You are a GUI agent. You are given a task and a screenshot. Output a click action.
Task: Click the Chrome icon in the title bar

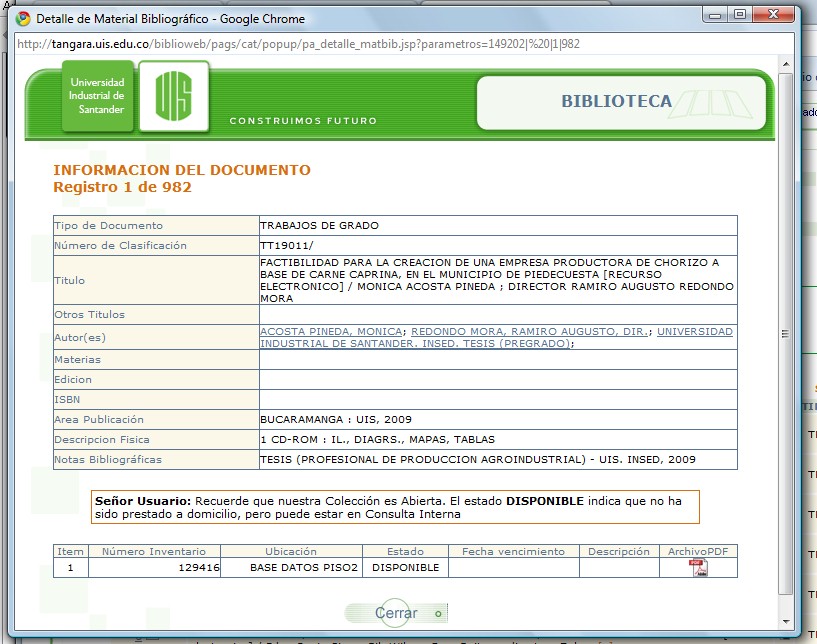pos(23,19)
